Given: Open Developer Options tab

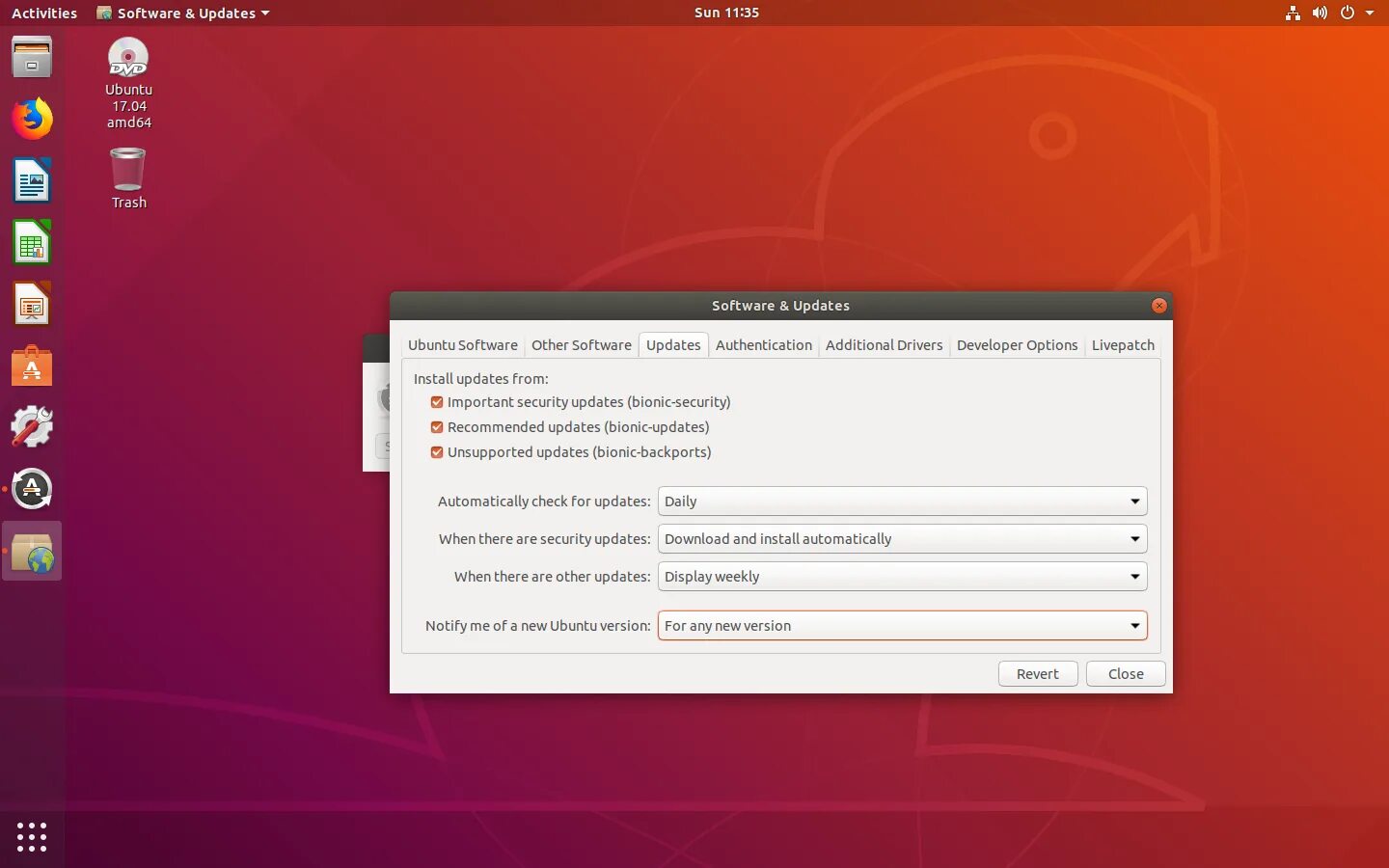Looking at the screenshot, I should (1018, 345).
